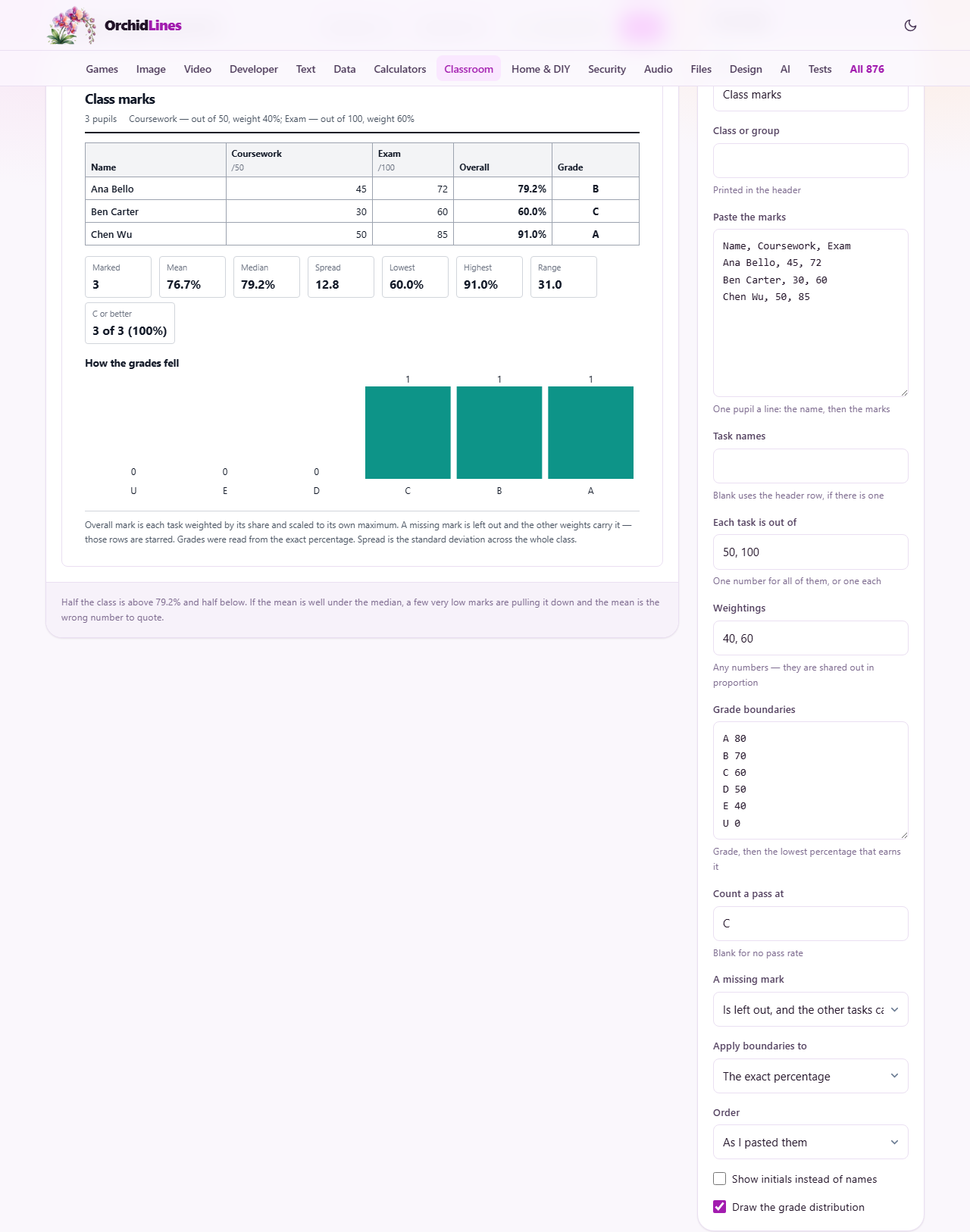Click into the Grade boundaries textarea
The image size is (970, 1232).
(811, 780)
